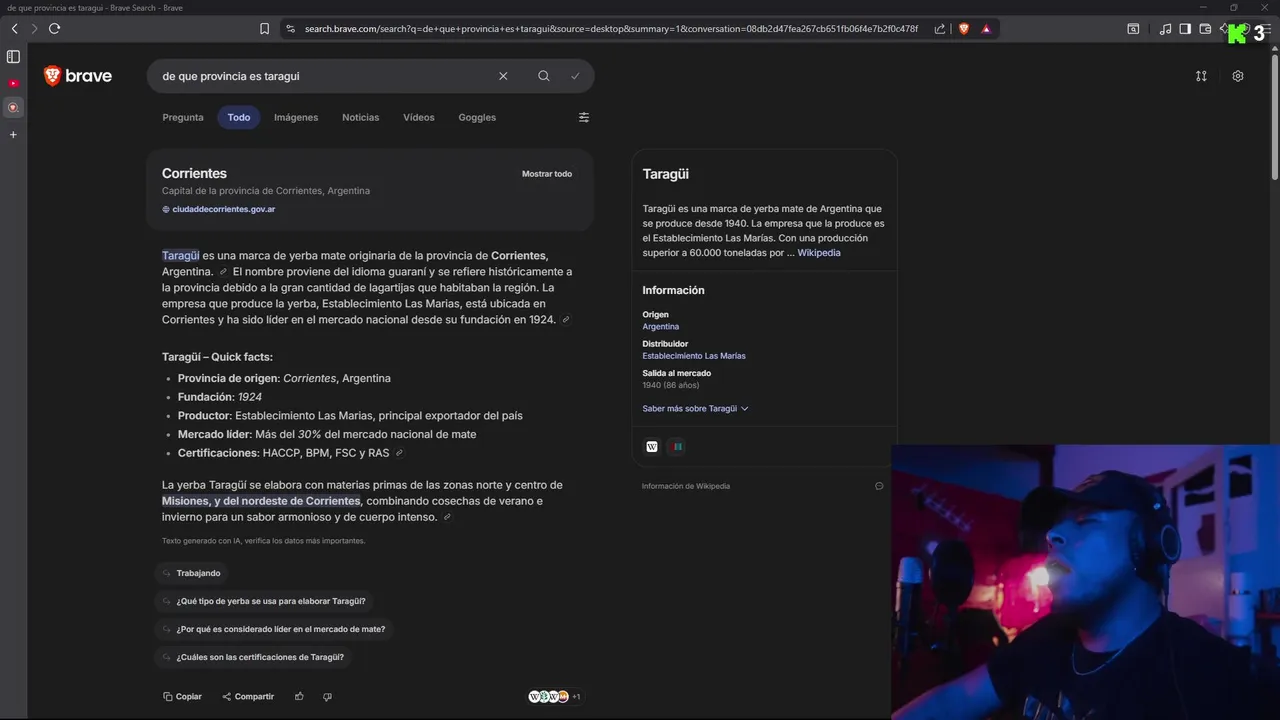Open the Brave Wallet icon
This screenshot has height=720, width=1280.
(x=1205, y=29)
